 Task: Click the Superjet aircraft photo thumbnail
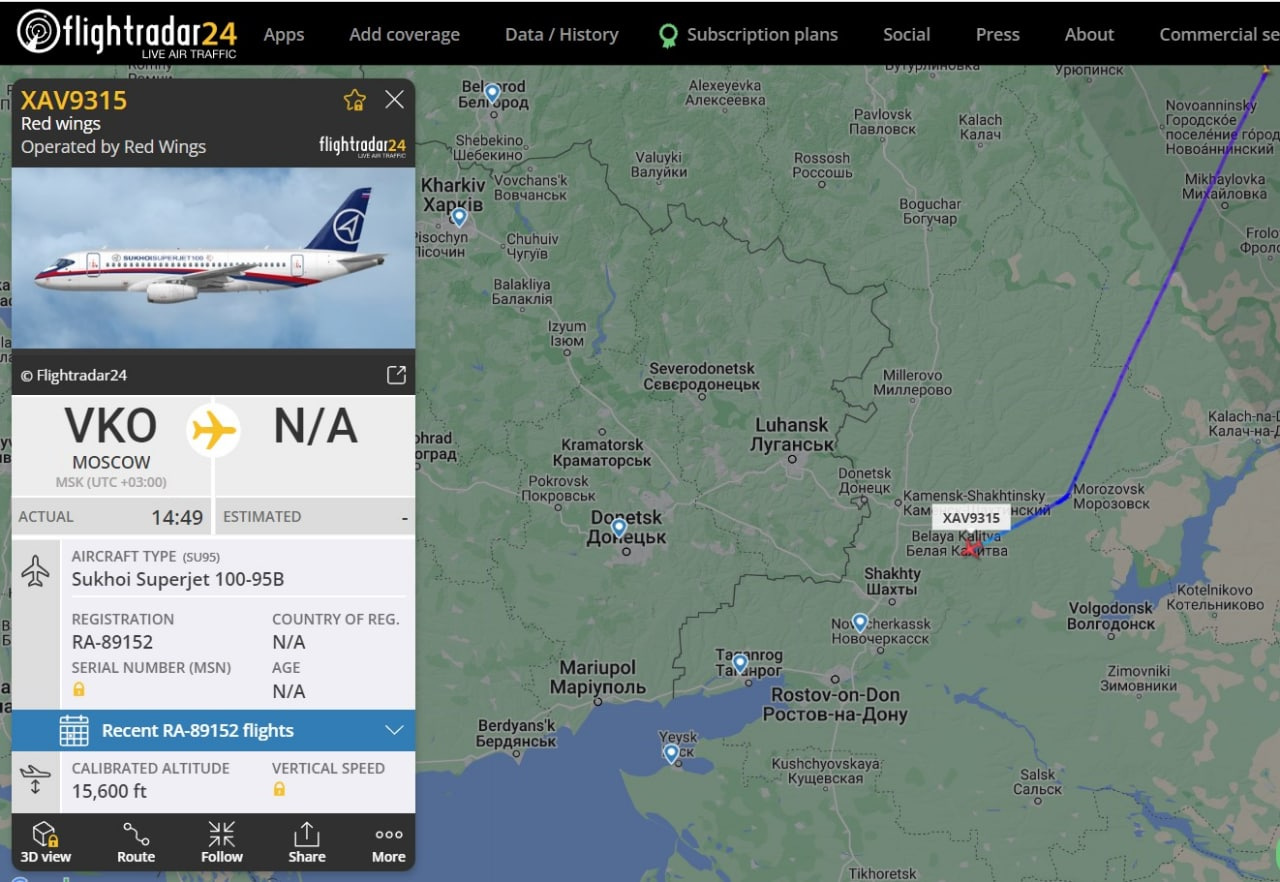213,257
